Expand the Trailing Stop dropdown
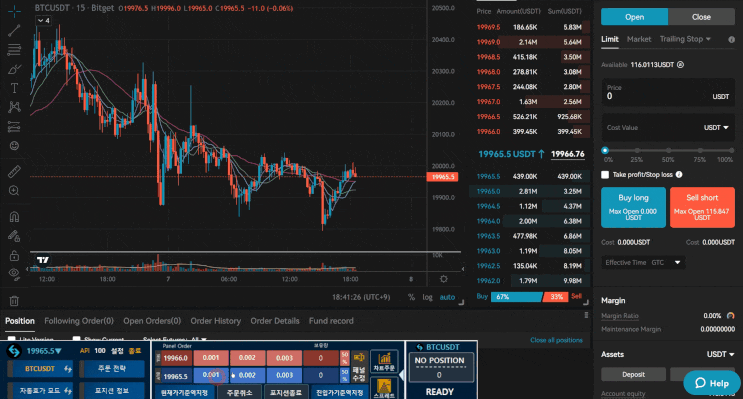743x399 pixels. [x=685, y=39]
